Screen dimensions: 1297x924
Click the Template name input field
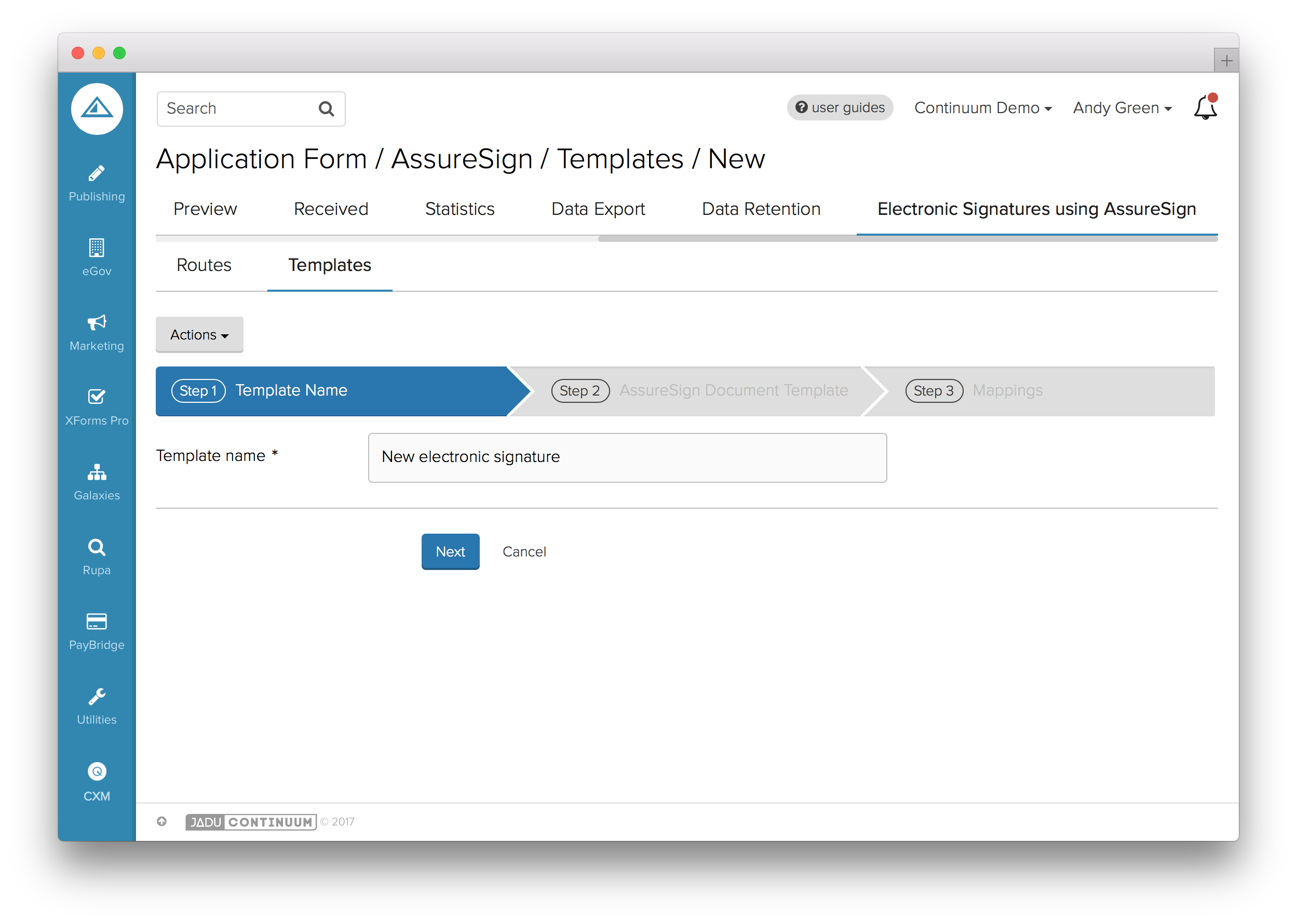(x=627, y=457)
